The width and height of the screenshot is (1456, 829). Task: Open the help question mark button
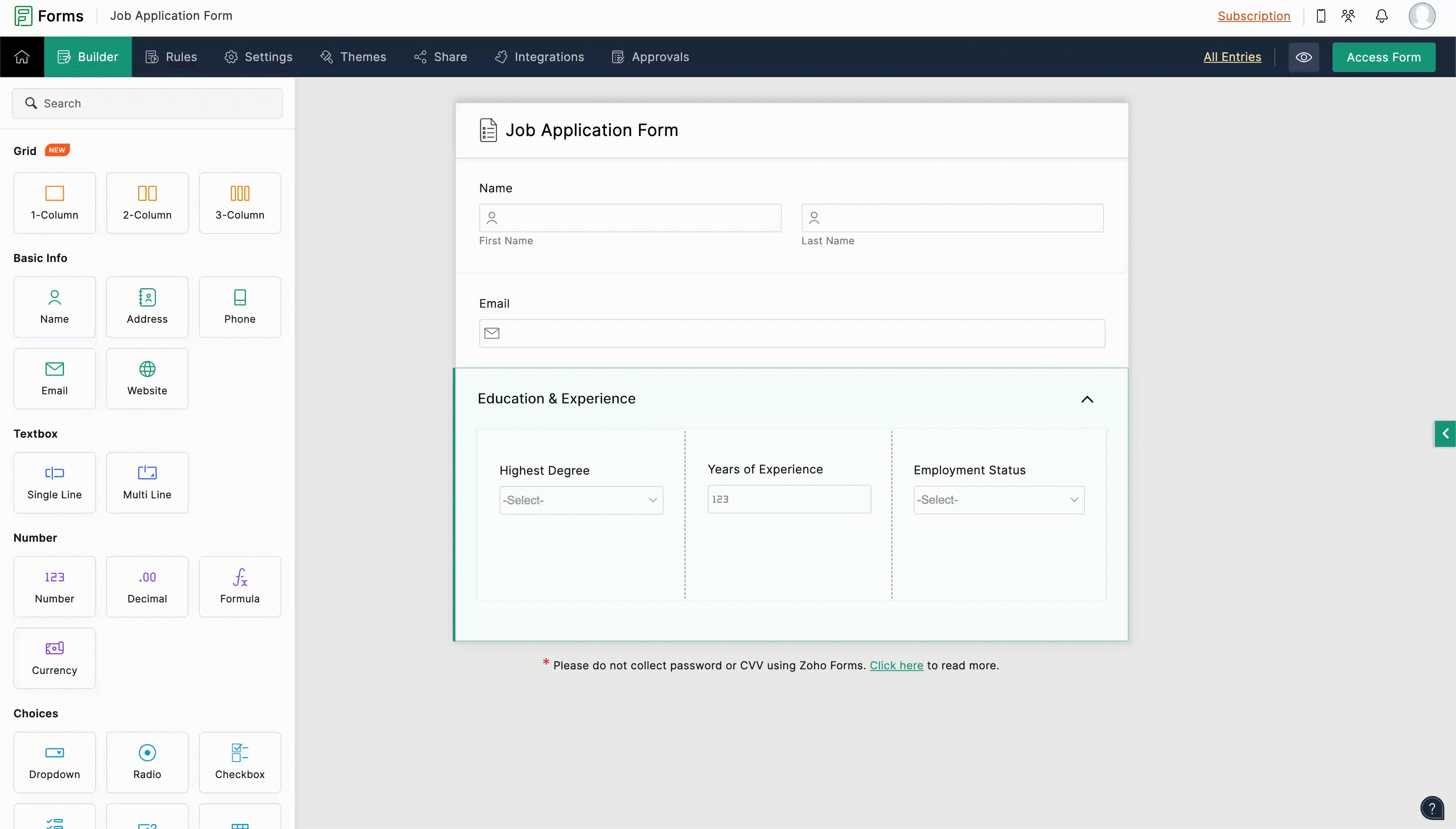1432,808
